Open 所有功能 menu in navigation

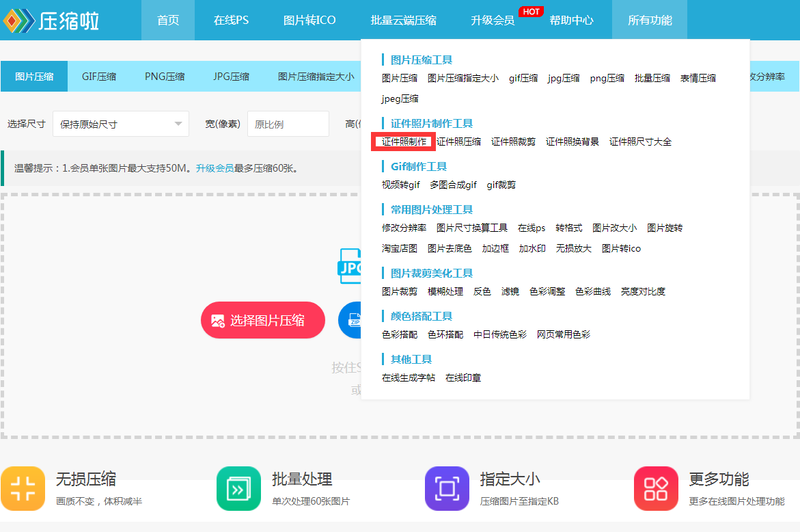(x=649, y=20)
